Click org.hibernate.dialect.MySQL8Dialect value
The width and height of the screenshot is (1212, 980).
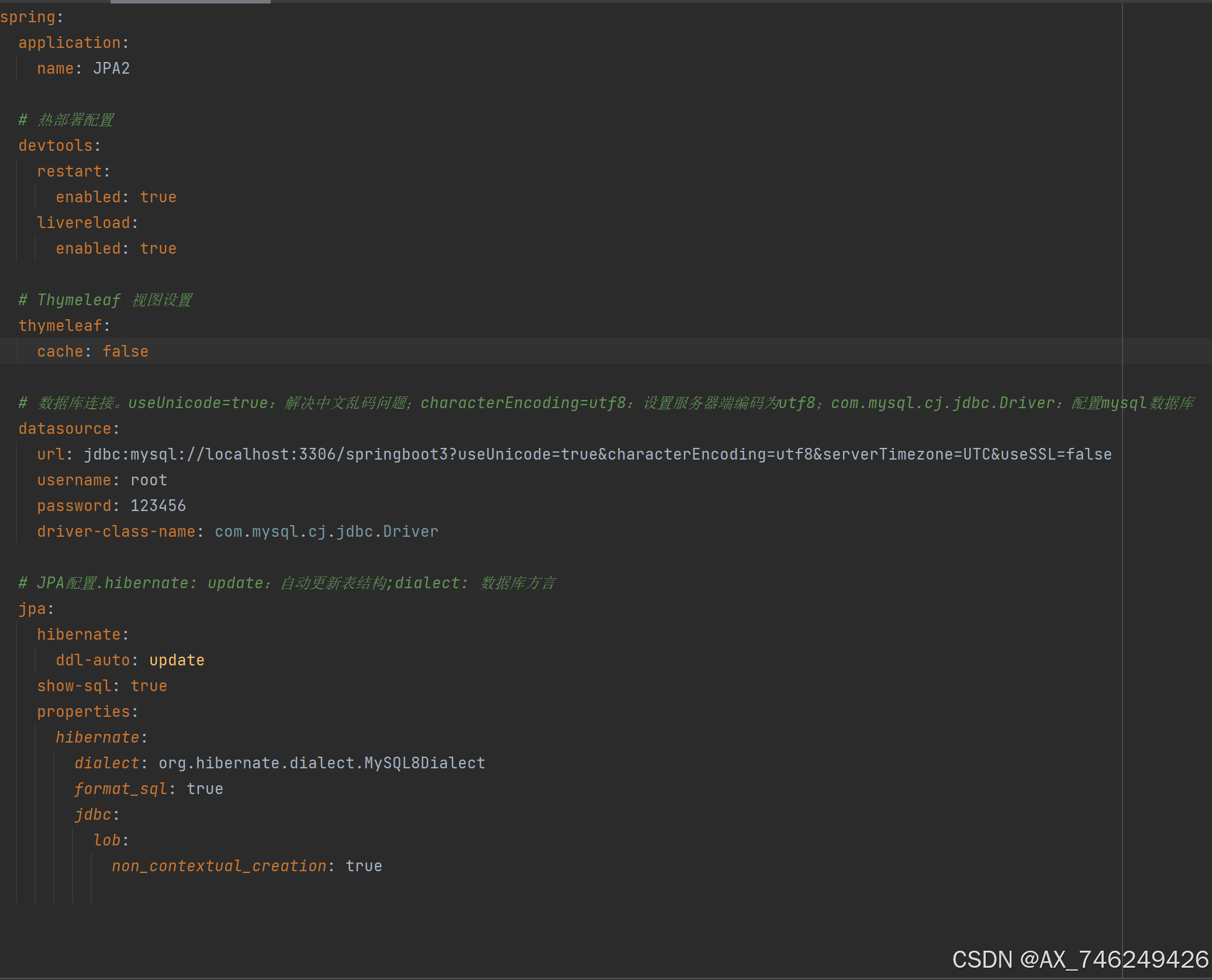click(x=322, y=763)
